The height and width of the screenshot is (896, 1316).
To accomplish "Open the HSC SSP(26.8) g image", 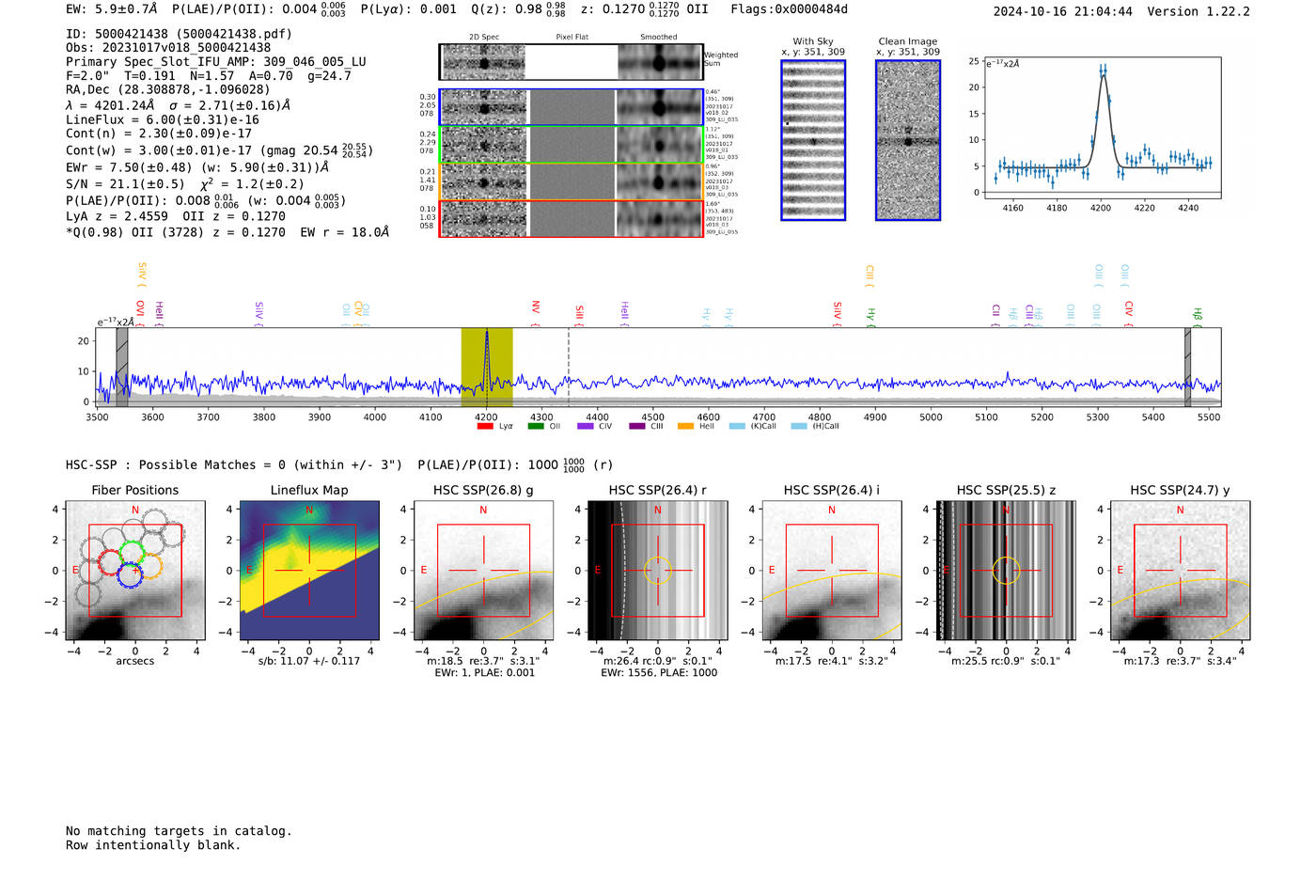I will pyautogui.click(x=483, y=570).
